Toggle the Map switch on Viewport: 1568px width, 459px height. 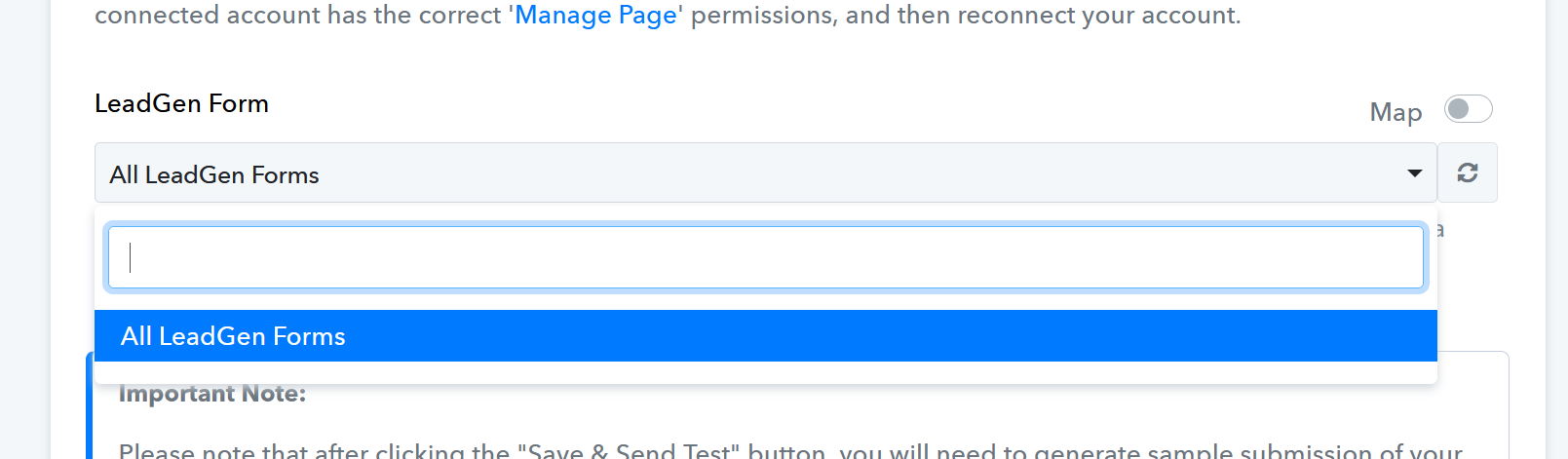coord(1469,108)
